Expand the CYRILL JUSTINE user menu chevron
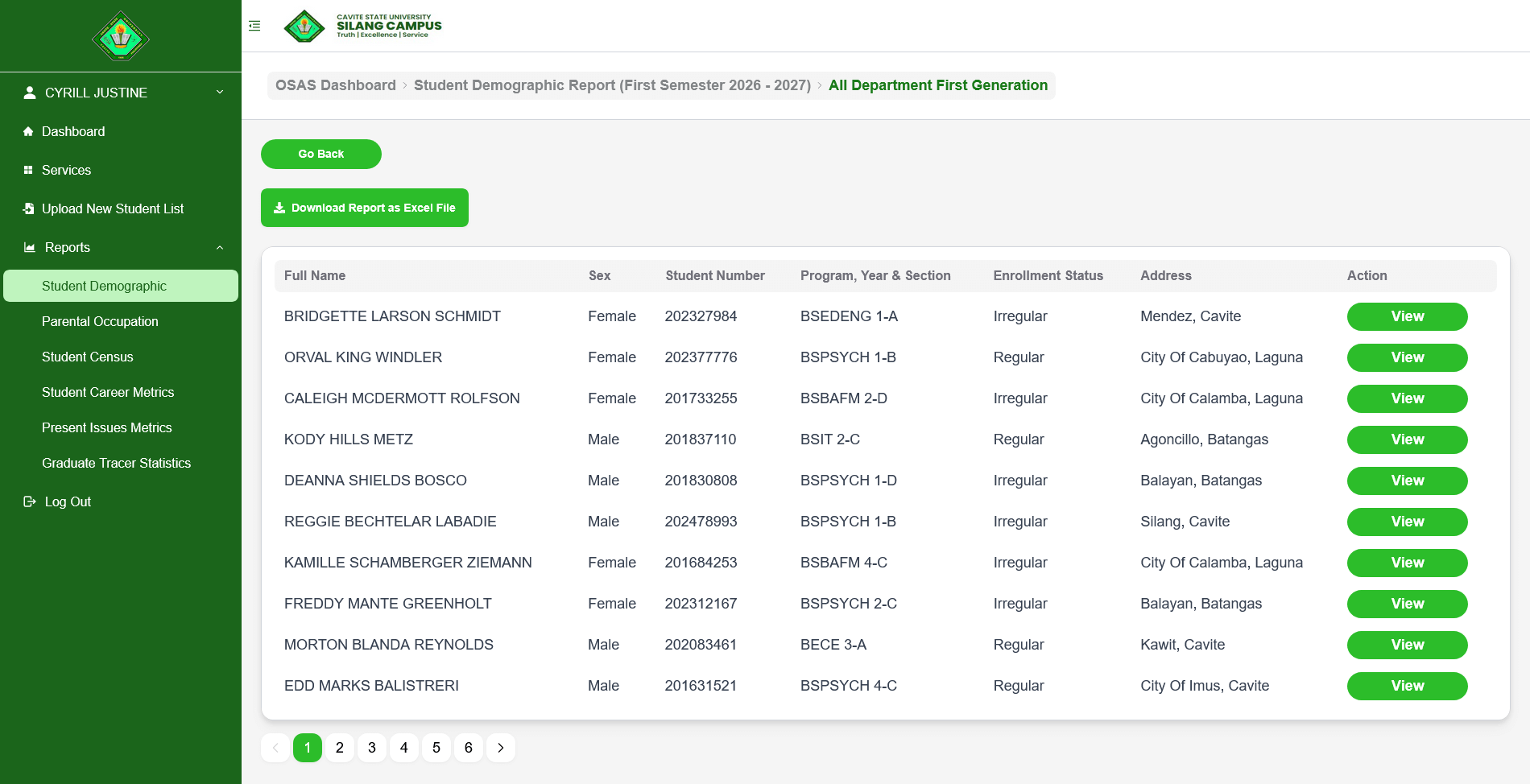 [220, 93]
